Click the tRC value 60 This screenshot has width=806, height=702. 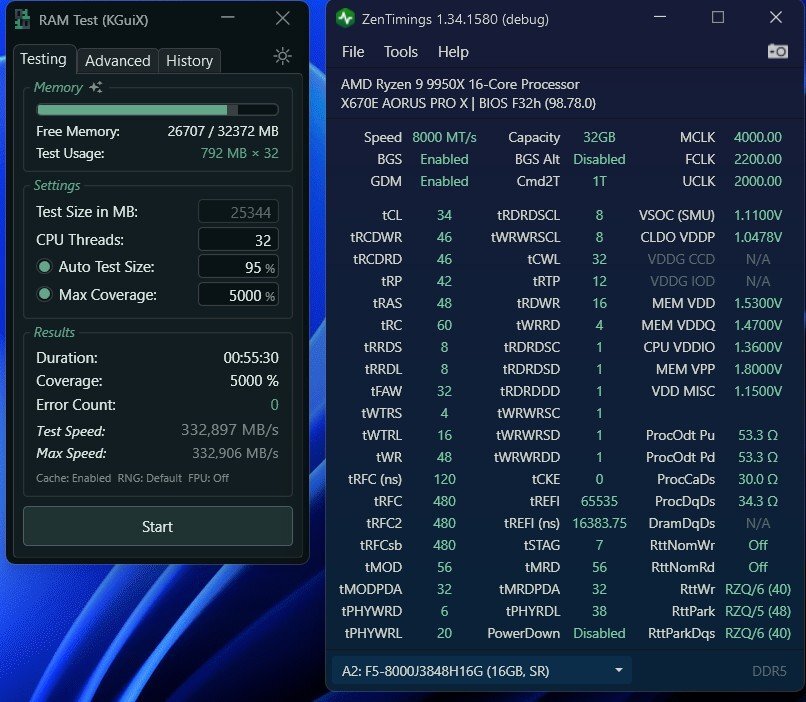point(444,325)
